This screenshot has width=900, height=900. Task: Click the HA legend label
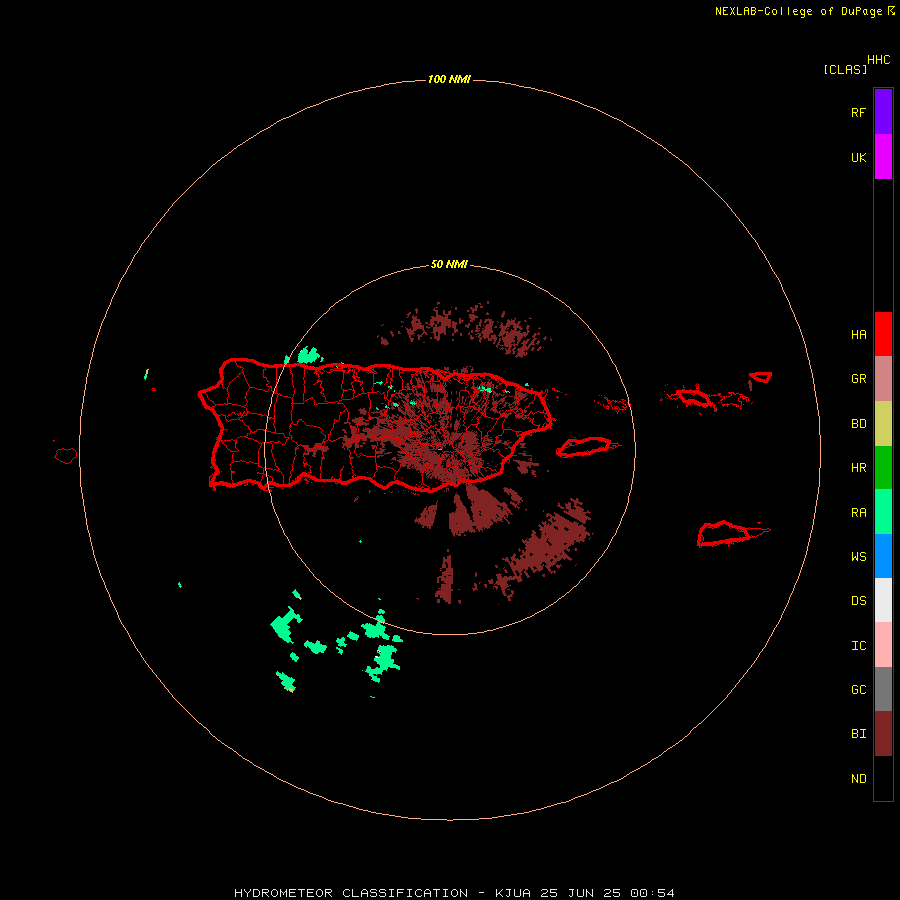pyautogui.click(x=858, y=335)
